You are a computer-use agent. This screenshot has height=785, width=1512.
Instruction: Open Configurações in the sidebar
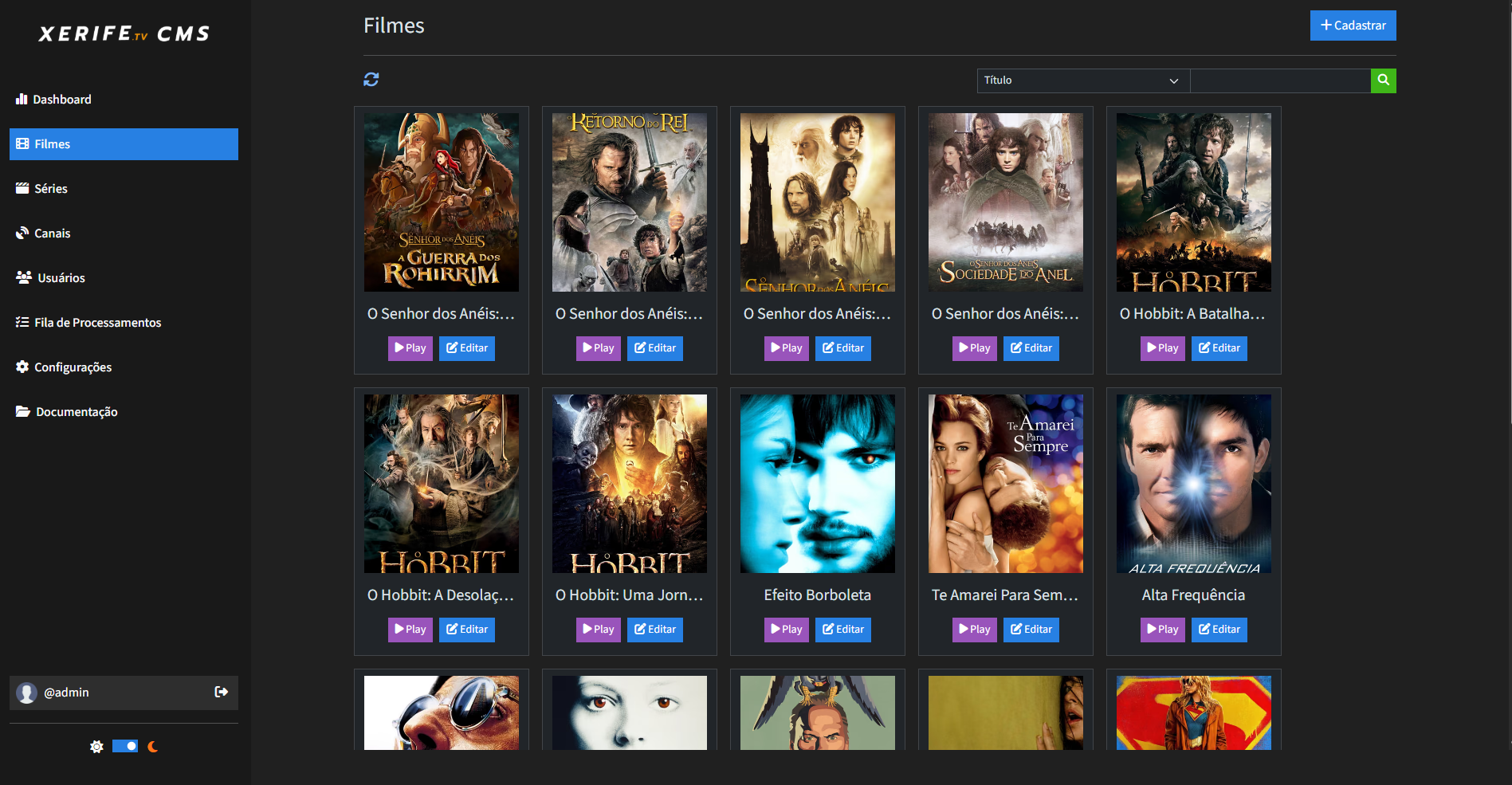point(124,367)
